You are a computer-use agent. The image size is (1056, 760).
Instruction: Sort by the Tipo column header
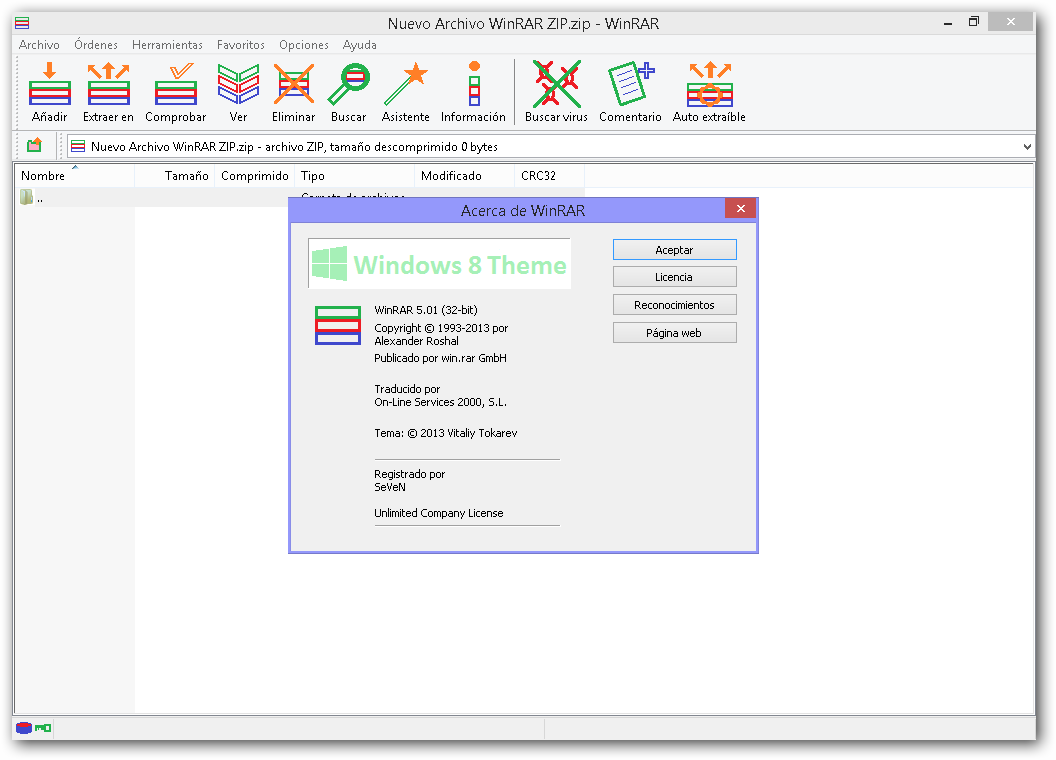pyautogui.click(x=354, y=175)
